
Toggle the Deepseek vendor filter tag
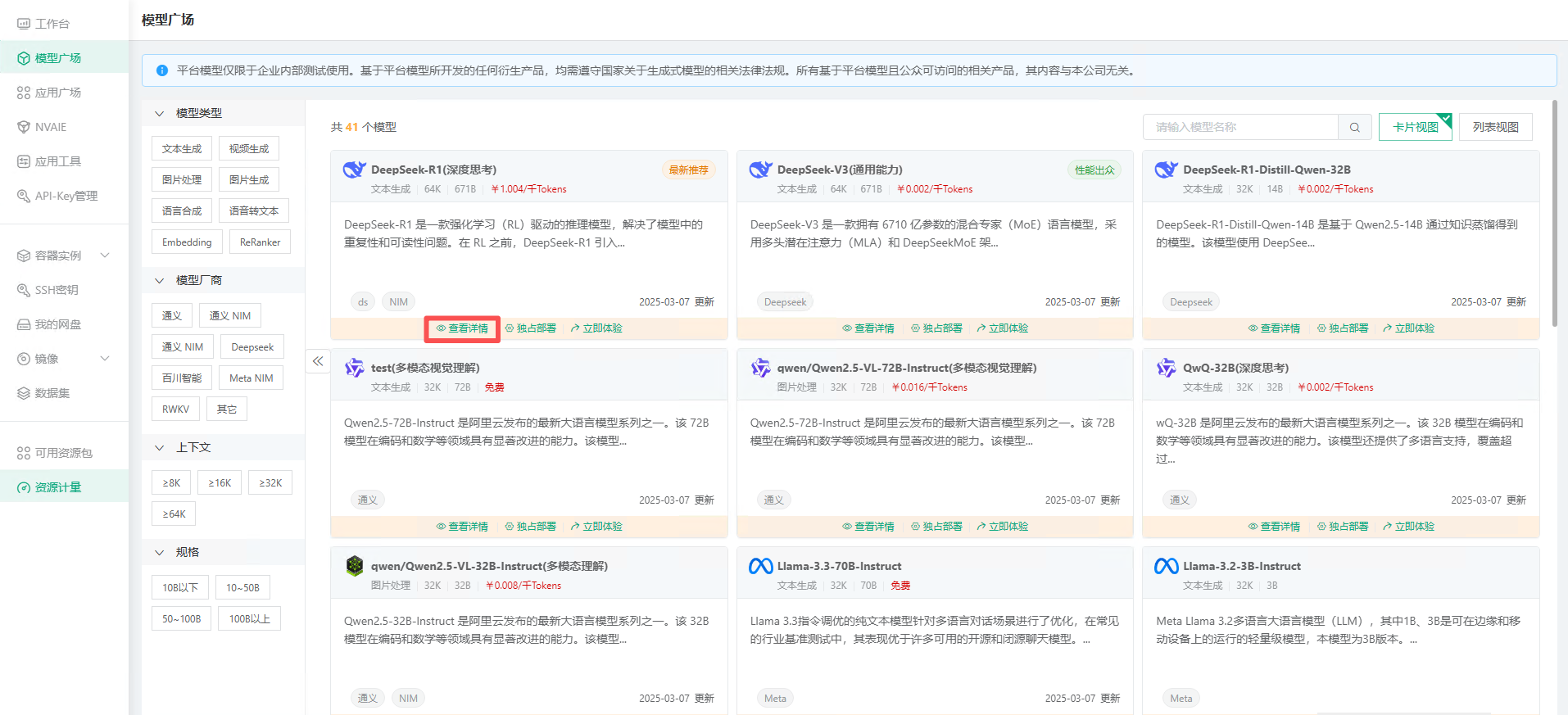(x=252, y=347)
